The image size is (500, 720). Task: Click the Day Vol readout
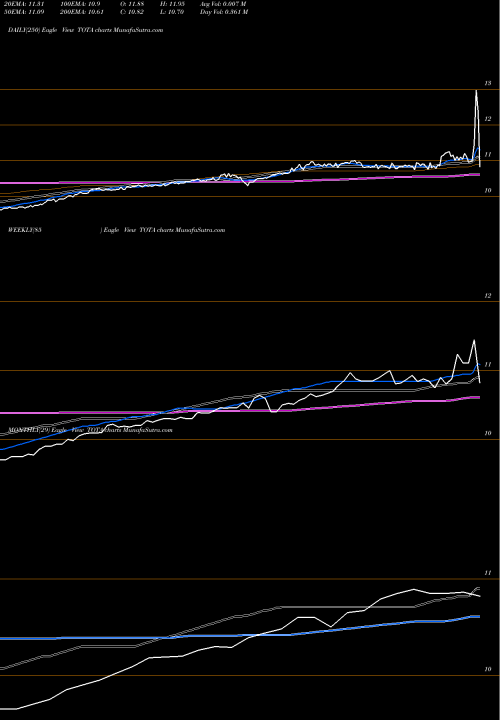click(224, 12)
